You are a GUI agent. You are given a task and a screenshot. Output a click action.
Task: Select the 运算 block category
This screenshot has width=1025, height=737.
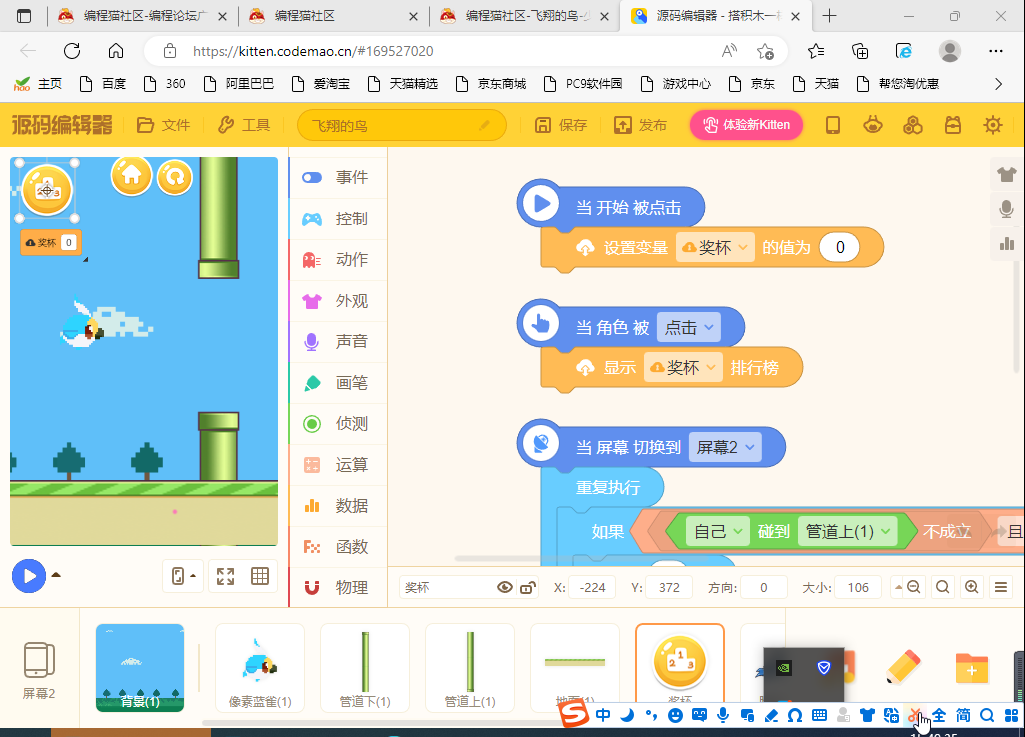[338, 465]
